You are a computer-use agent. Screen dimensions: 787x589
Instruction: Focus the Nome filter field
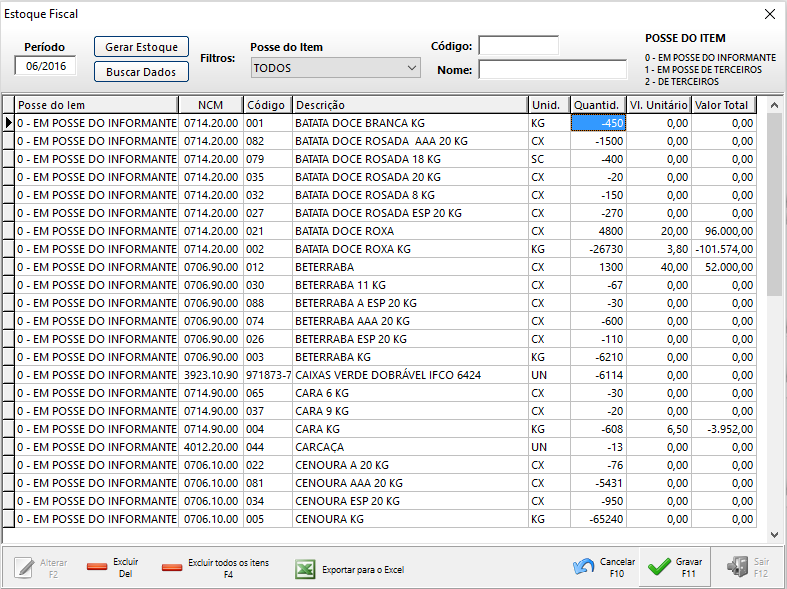[553, 70]
